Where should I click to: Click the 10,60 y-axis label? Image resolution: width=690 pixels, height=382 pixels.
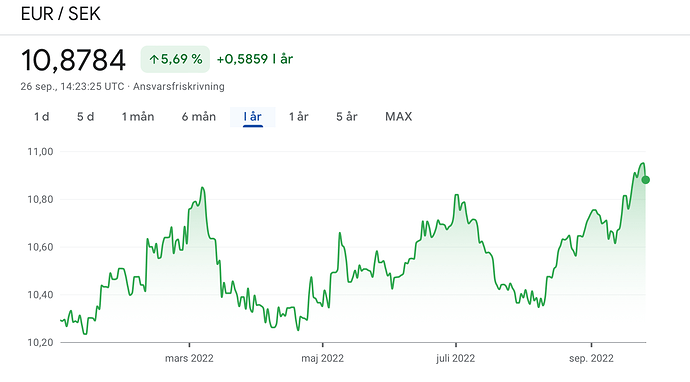(40, 247)
